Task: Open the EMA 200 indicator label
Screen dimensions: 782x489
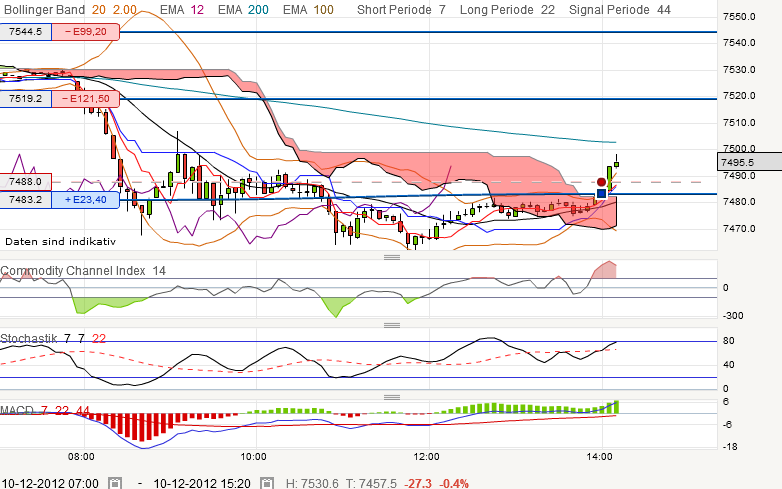Action: pos(243,9)
